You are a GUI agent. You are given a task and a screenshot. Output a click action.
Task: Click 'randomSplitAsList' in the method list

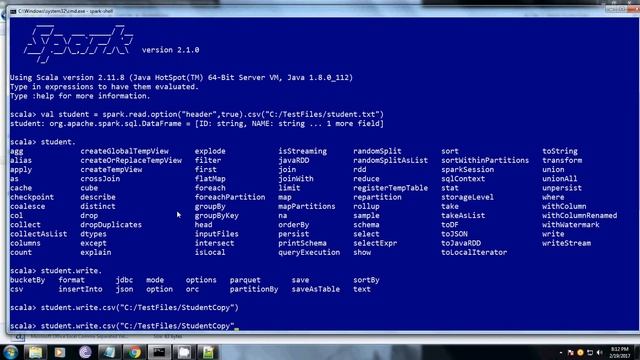391,160
